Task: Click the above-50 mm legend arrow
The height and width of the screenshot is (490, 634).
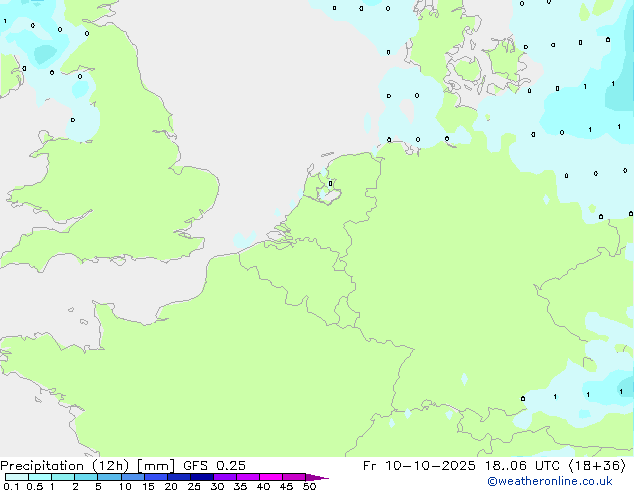Action: pos(317,477)
